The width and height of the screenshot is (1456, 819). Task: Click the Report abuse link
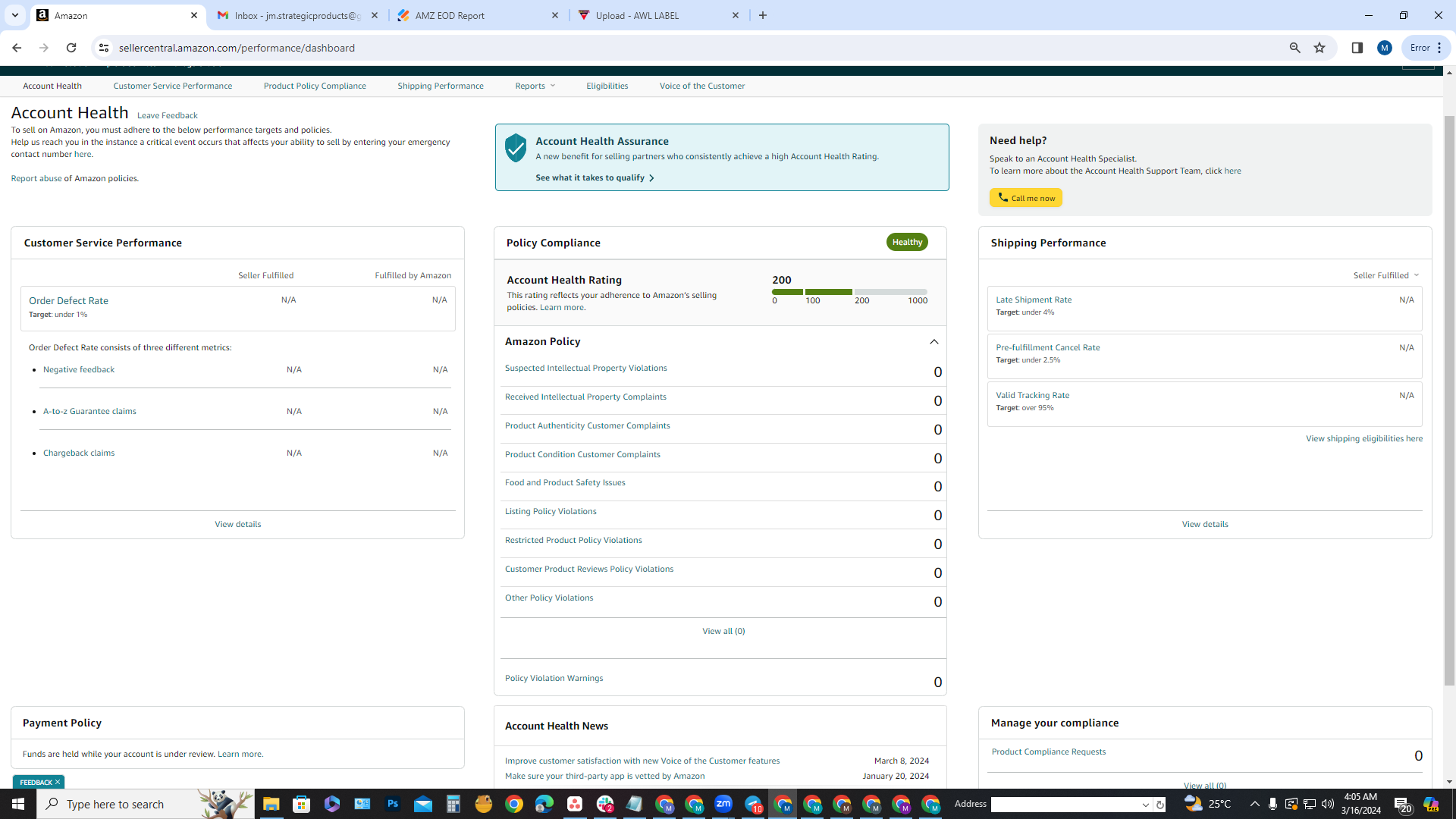tap(36, 178)
